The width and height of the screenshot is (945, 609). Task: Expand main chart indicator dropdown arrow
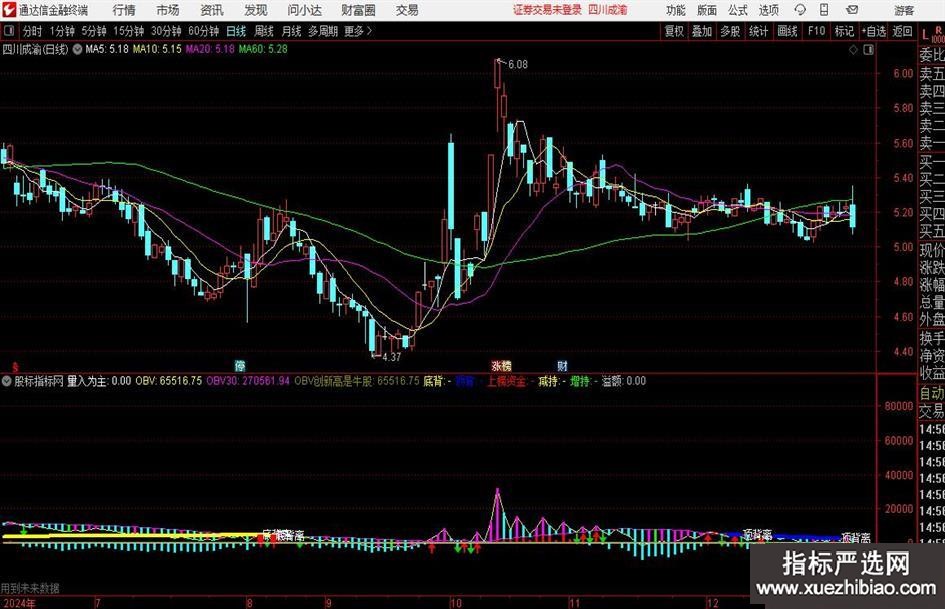tap(77, 49)
